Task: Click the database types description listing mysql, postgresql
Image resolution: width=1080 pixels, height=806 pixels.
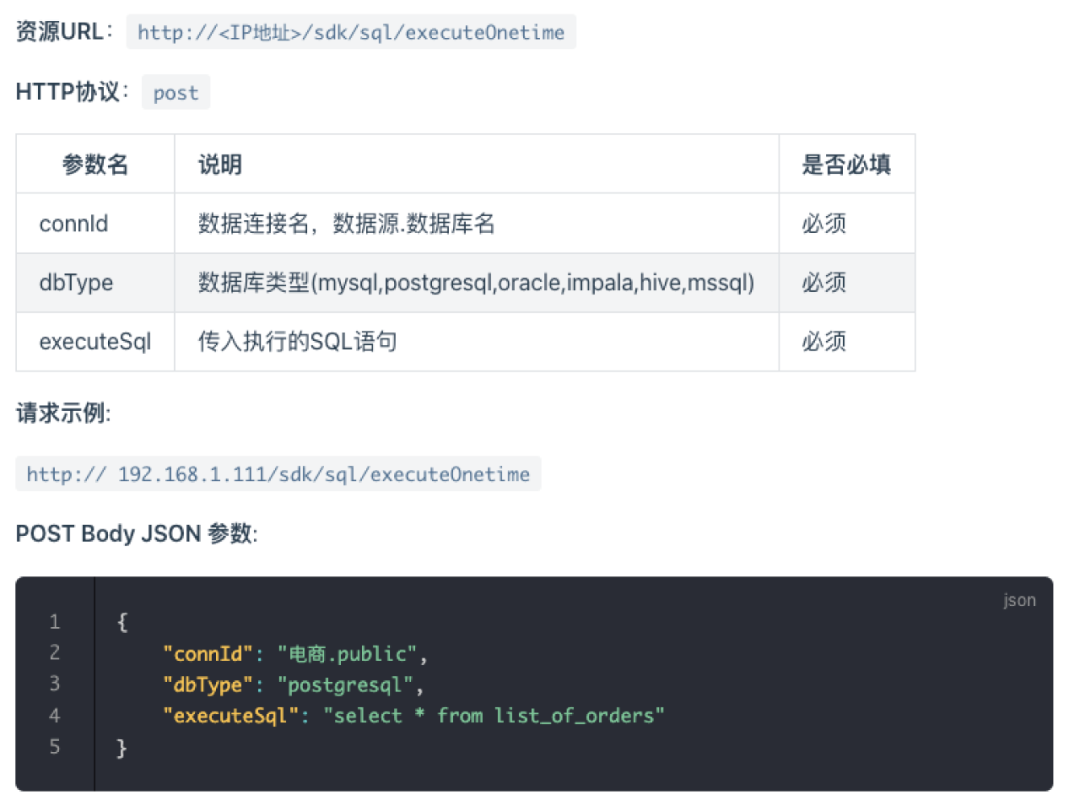Action: click(x=476, y=282)
